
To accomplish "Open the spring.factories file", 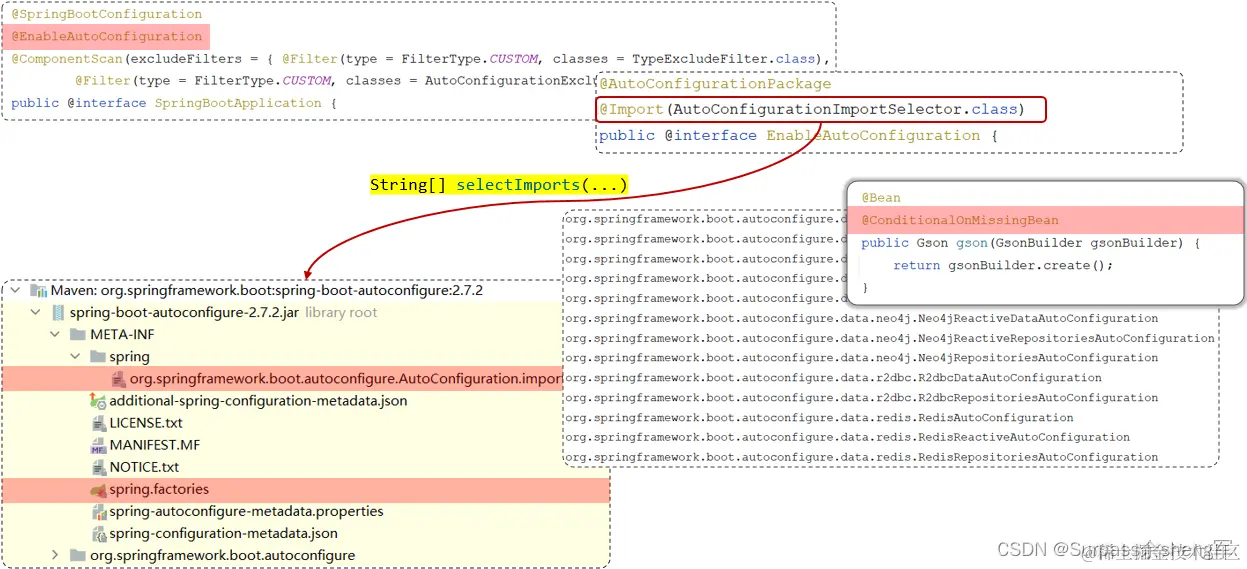I will [x=159, y=489].
